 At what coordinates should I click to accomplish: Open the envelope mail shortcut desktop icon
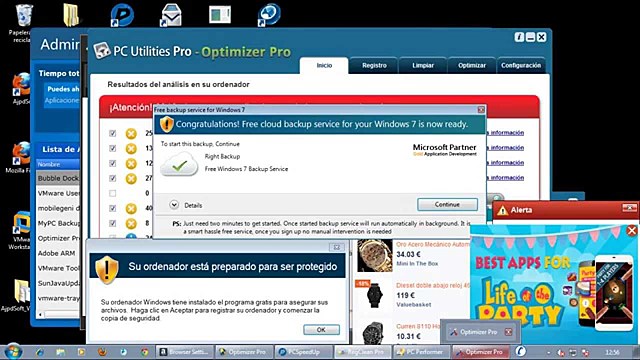tap(171, 15)
